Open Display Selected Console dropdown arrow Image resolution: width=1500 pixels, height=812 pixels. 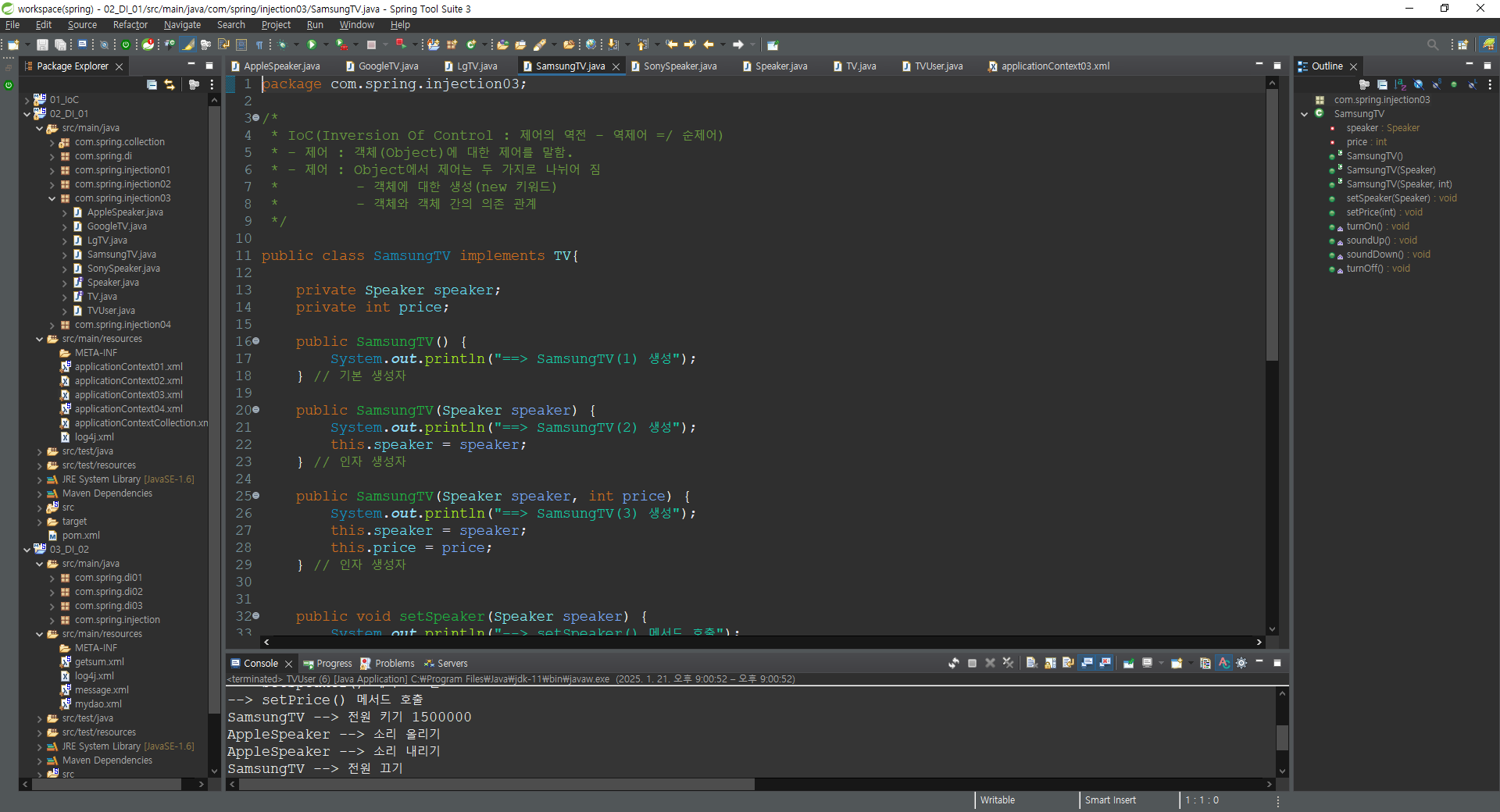click(1161, 663)
